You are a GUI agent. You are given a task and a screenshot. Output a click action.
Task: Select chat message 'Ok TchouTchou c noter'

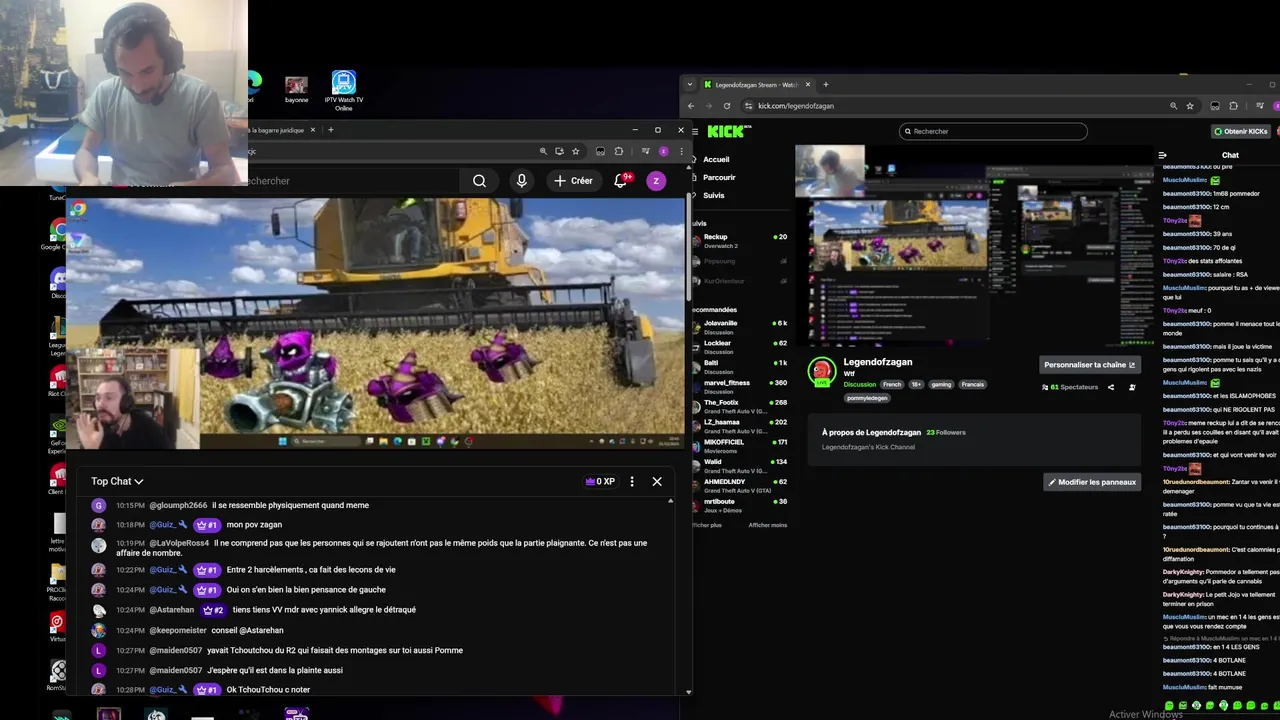pos(268,690)
